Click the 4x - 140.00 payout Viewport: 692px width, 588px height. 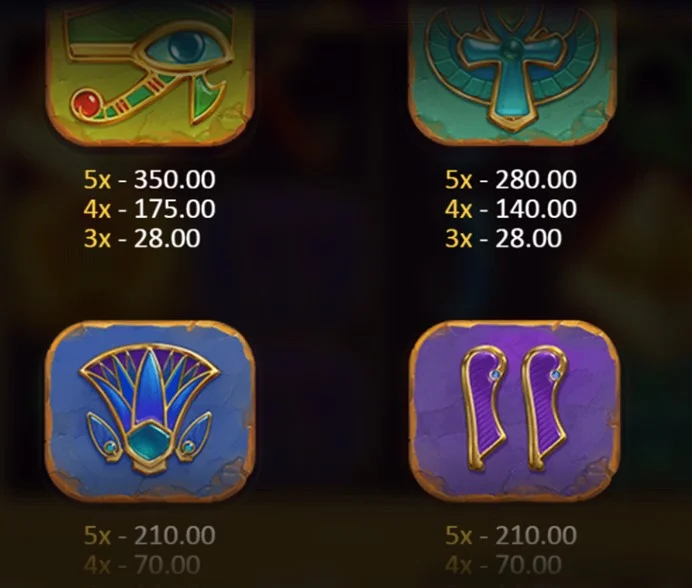[x=511, y=209]
